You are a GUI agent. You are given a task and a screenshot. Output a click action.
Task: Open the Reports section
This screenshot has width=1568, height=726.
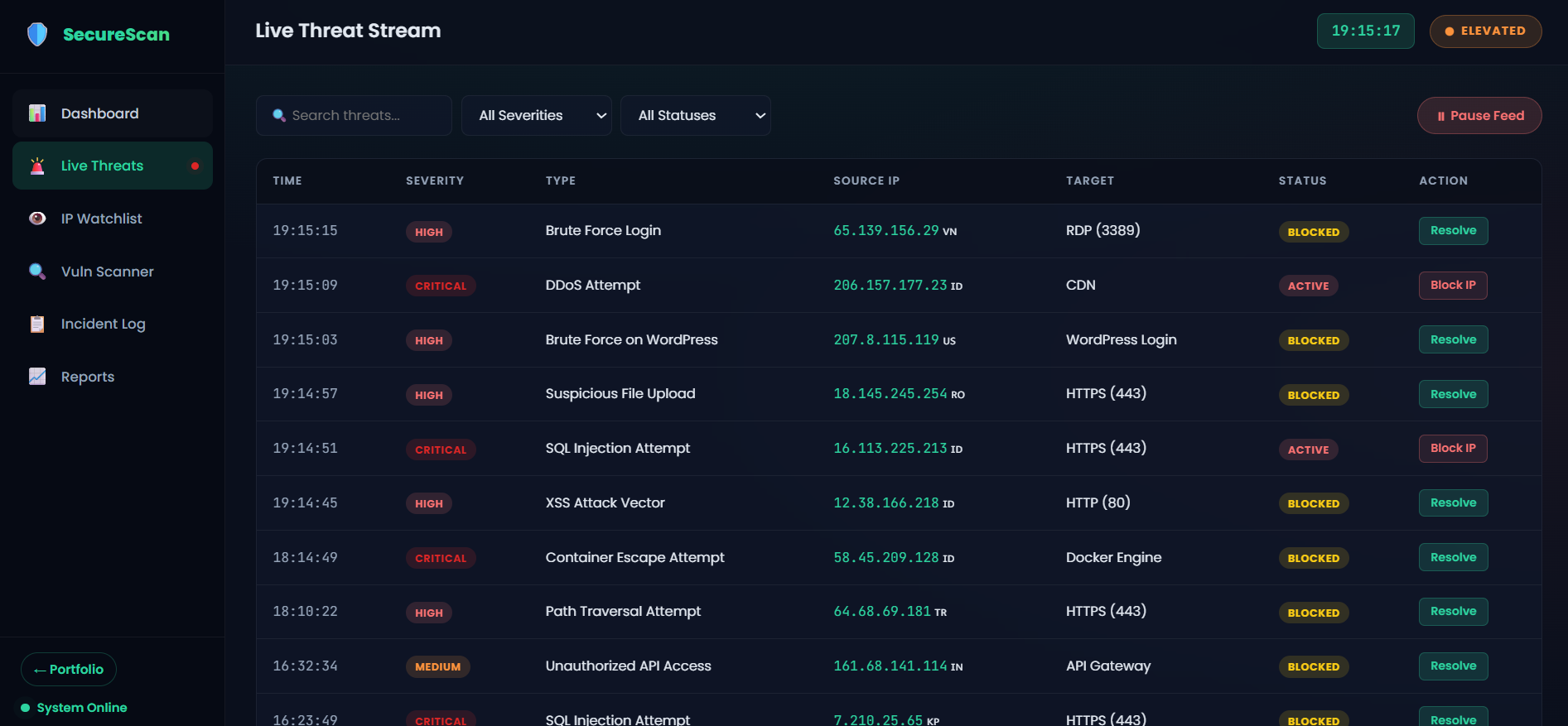(113, 377)
